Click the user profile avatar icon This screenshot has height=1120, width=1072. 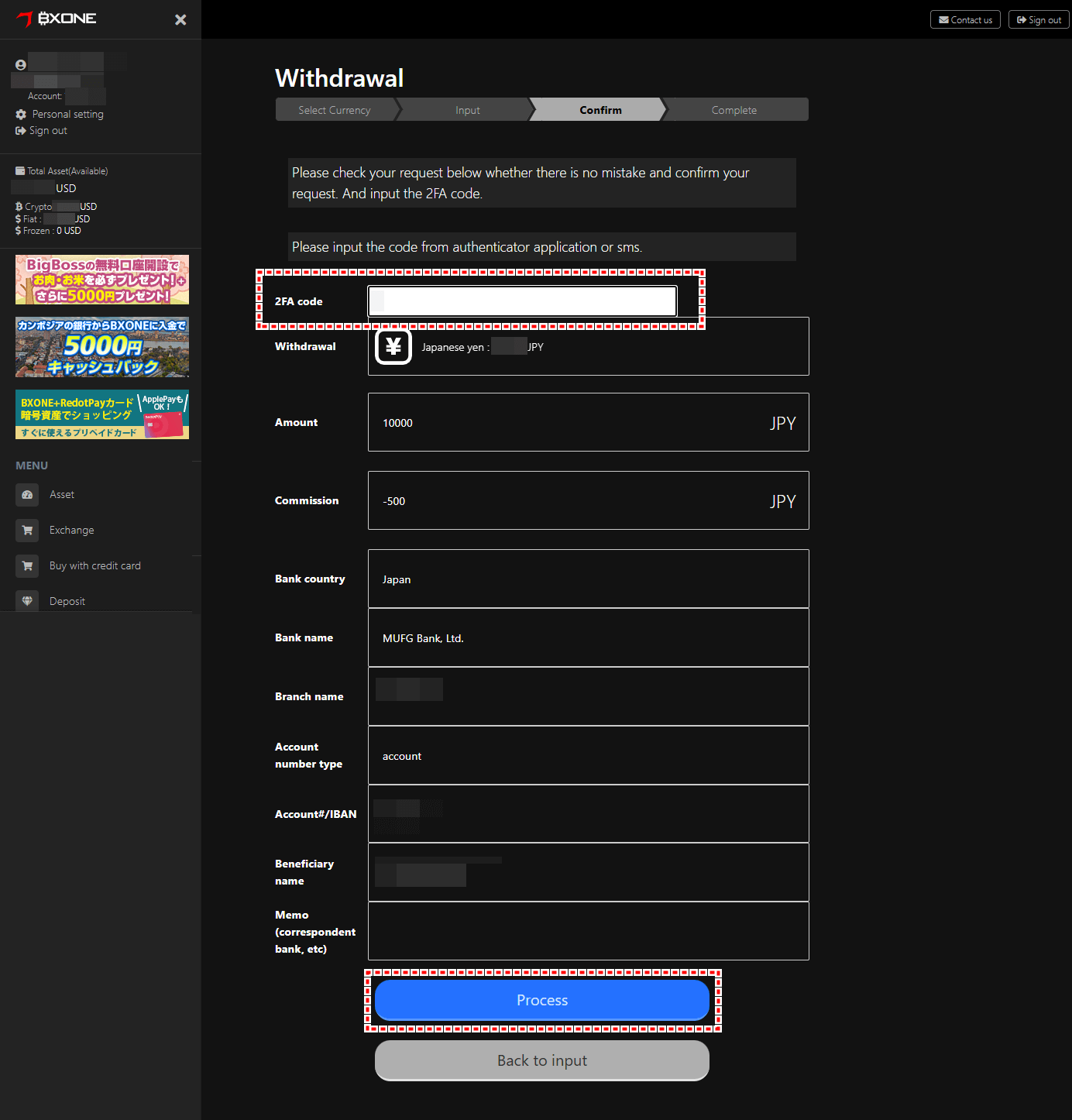(x=21, y=65)
